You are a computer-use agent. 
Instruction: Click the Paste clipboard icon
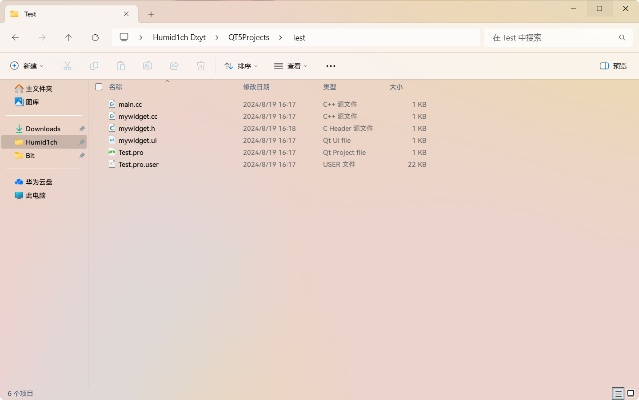[x=121, y=66]
